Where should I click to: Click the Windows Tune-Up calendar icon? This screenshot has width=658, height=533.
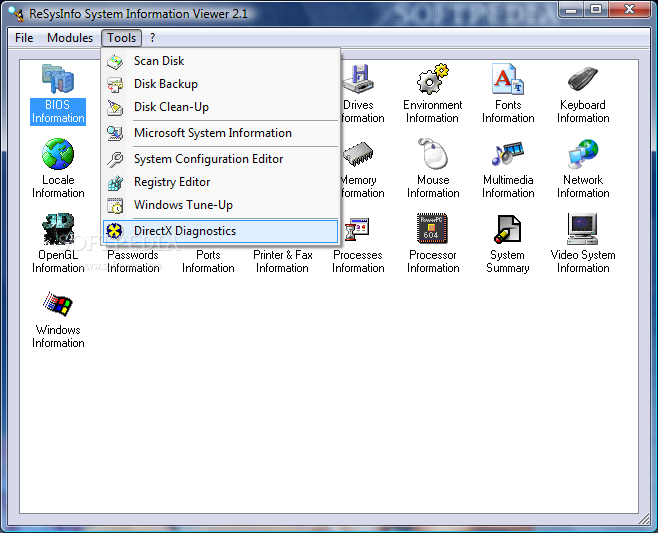[x=115, y=206]
